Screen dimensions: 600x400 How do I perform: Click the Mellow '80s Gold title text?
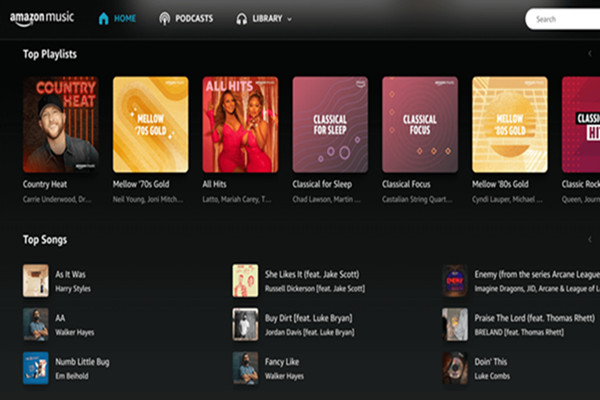(x=500, y=184)
